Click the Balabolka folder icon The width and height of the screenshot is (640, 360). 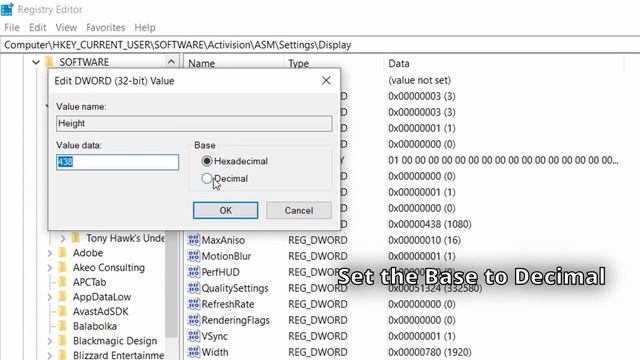62,326
